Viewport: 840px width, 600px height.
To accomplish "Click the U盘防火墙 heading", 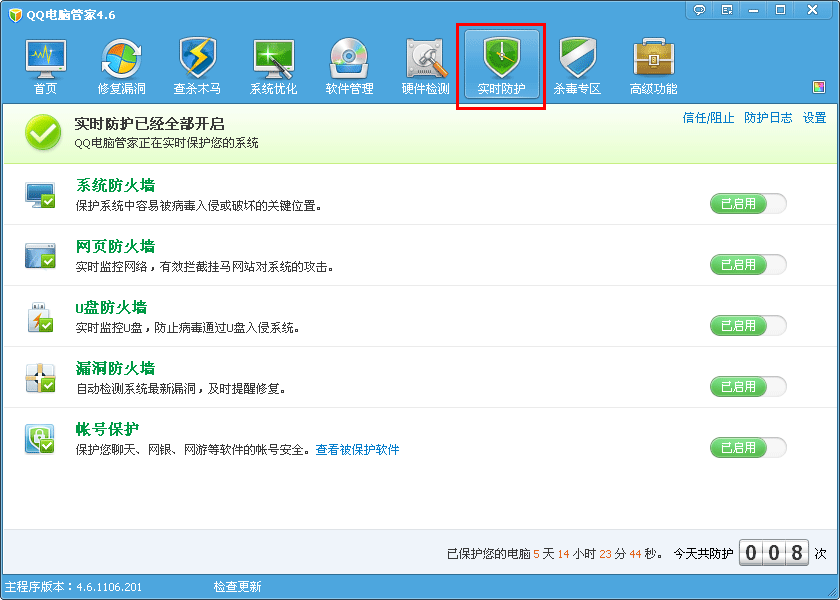I will click(x=111, y=308).
